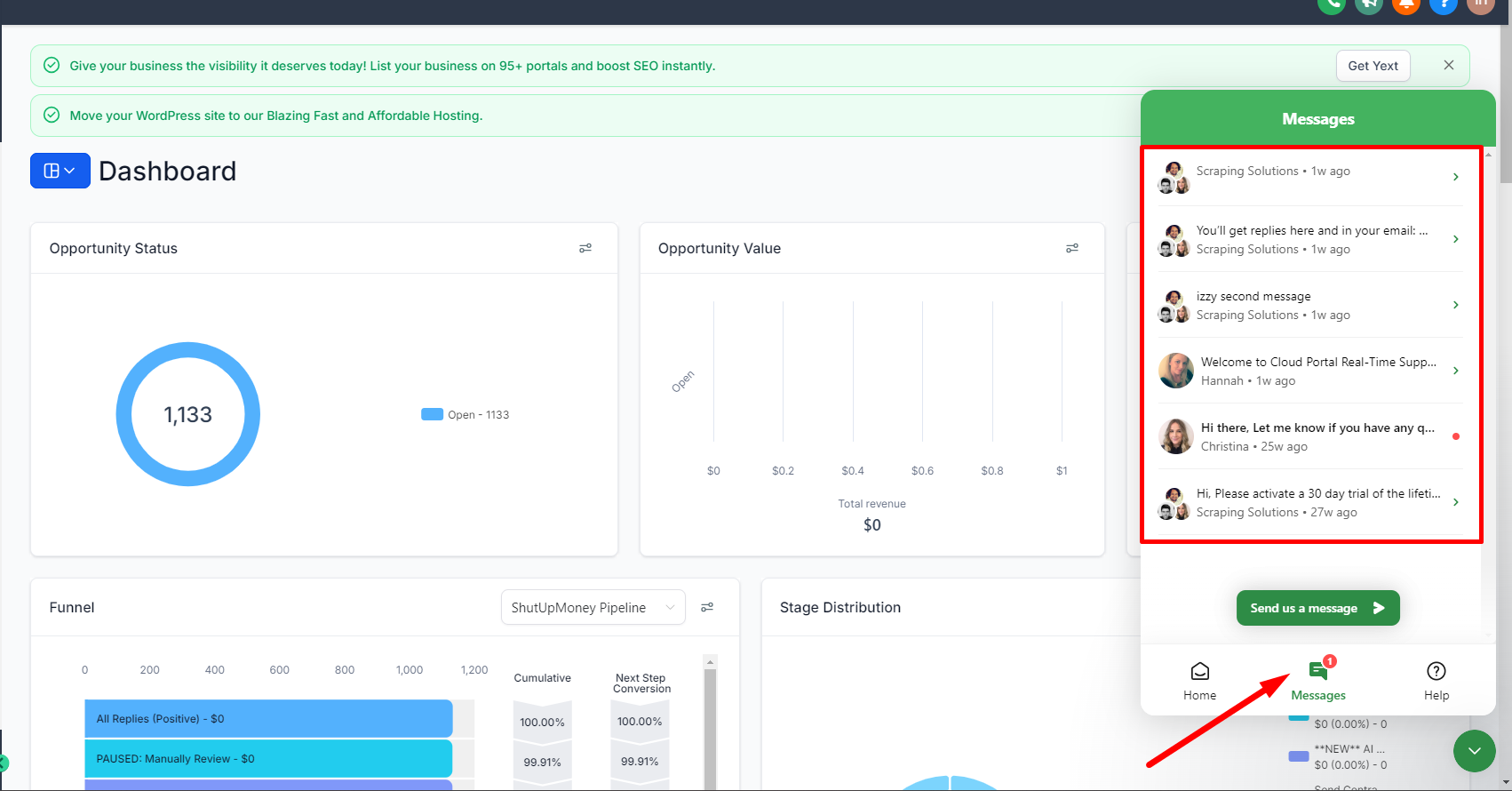
Task: Open the 30 day trial message from Scraping Solutions
Action: 1310,502
